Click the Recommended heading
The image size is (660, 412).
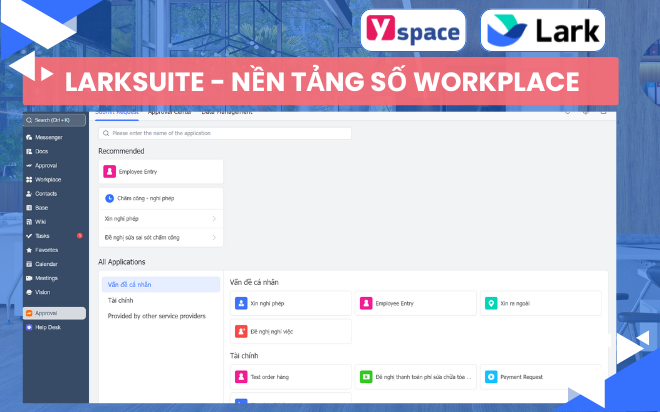pos(121,151)
